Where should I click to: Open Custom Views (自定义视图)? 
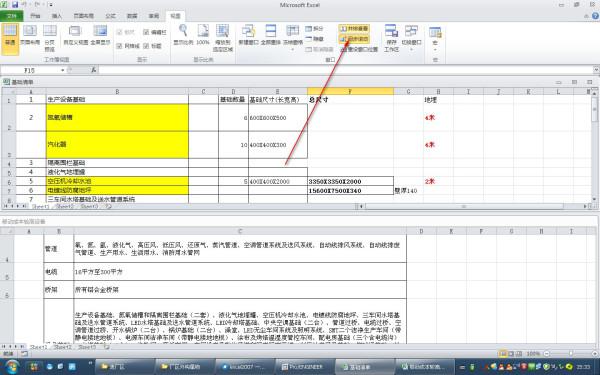[75, 35]
